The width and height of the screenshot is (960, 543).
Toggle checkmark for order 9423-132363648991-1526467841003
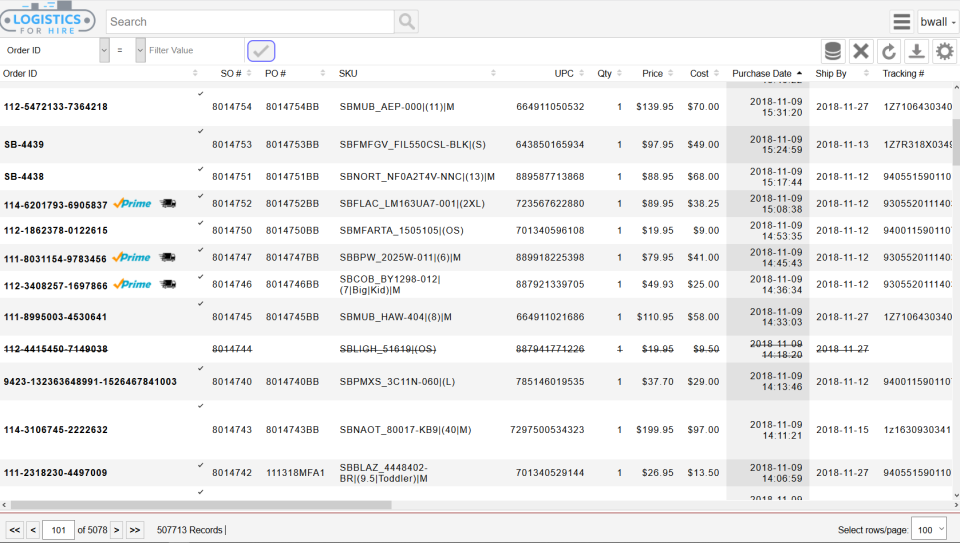click(200, 368)
